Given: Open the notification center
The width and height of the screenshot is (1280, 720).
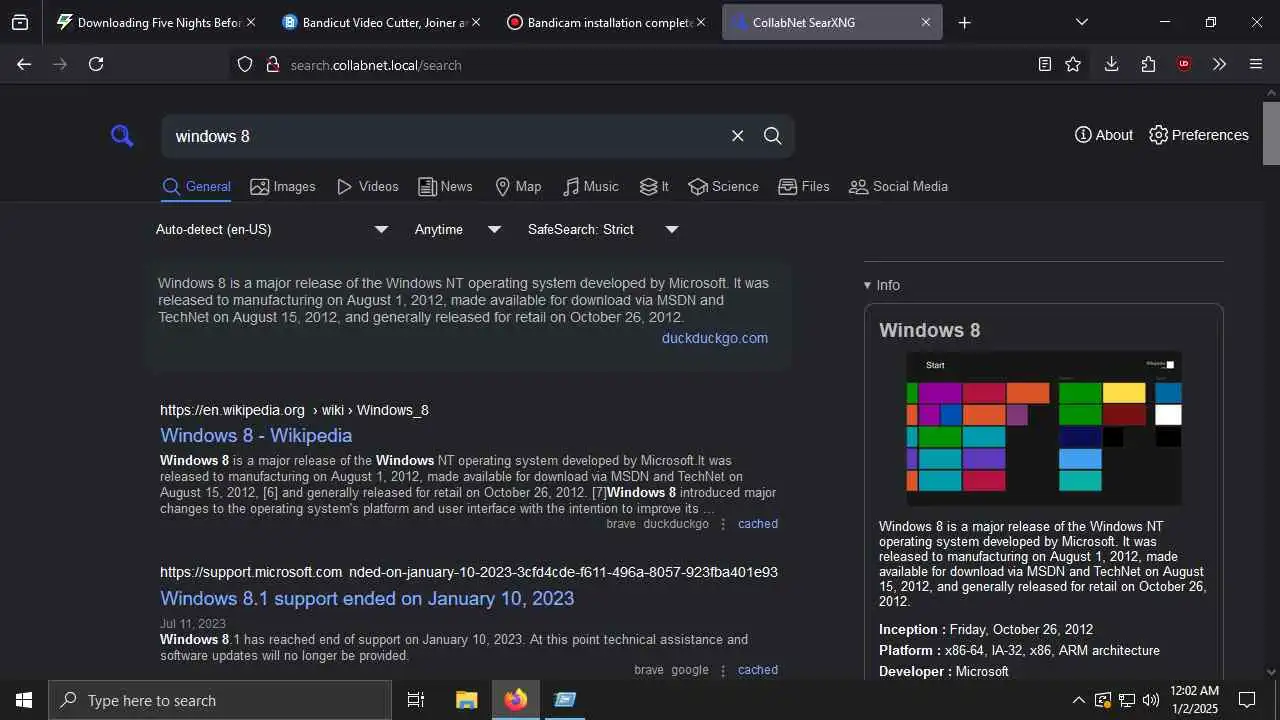Looking at the screenshot, I should coord(1247,700).
